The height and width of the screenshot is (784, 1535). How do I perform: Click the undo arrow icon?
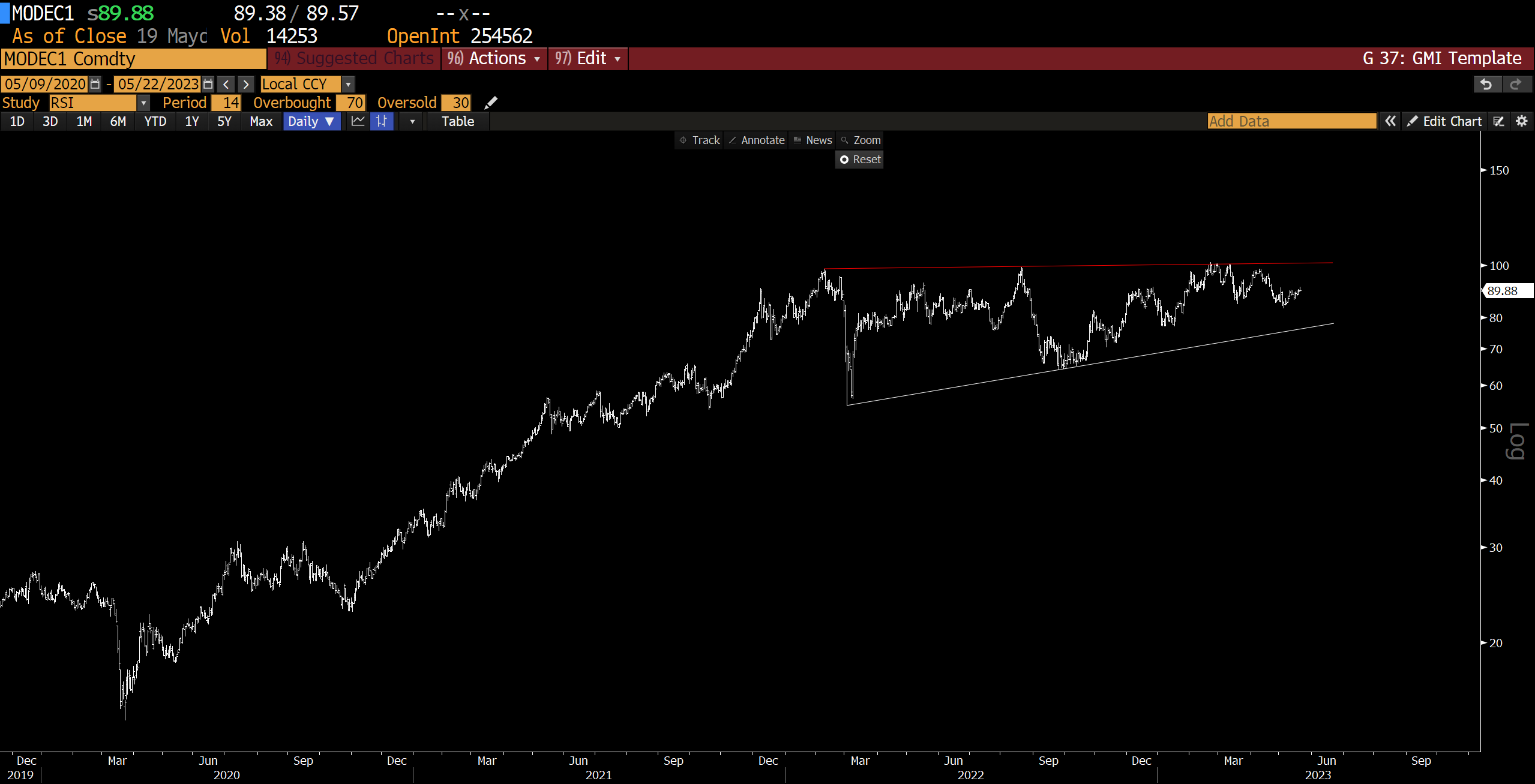pos(1486,84)
